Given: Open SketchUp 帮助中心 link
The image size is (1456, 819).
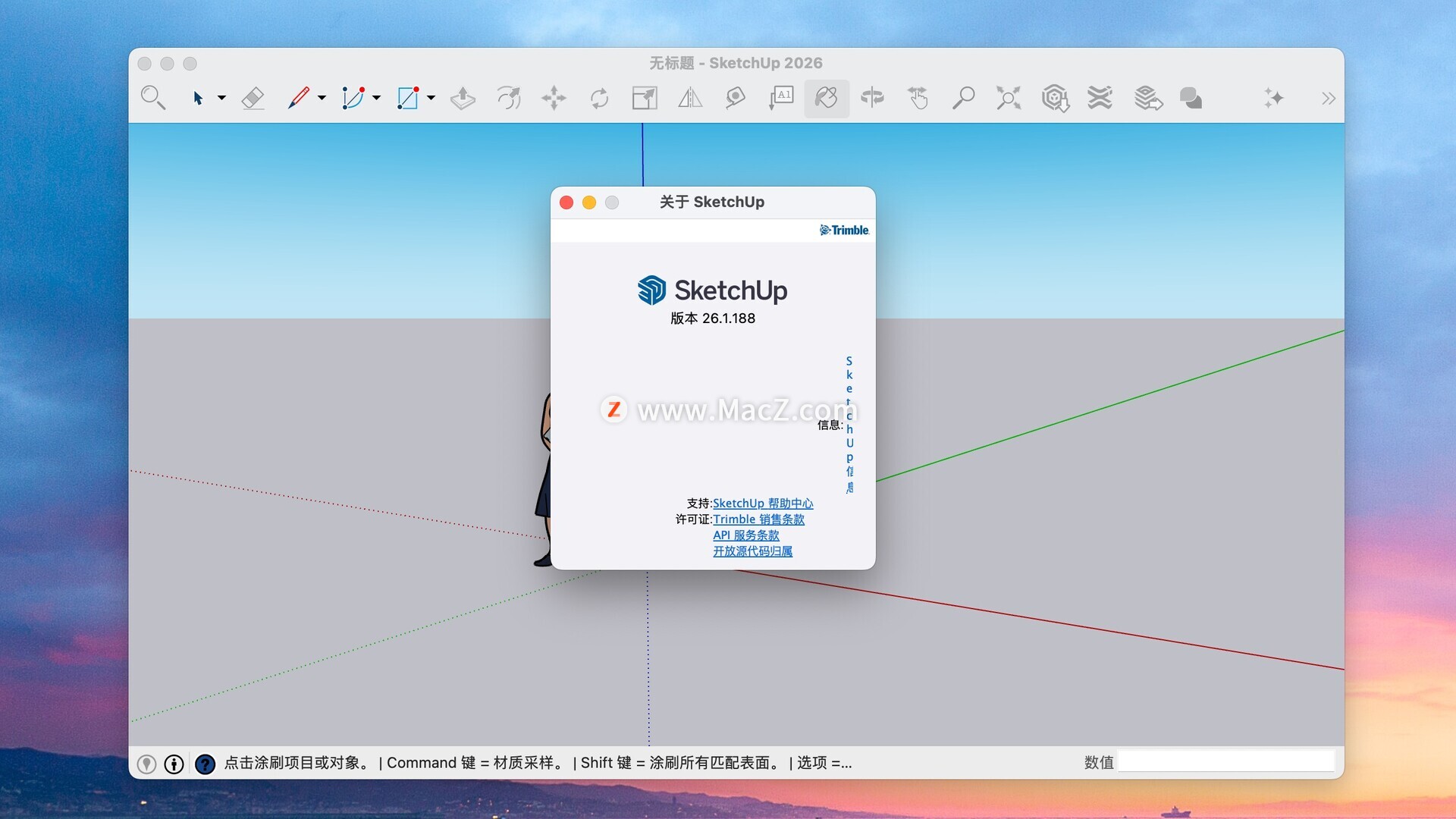Looking at the screenshot, I should (x=762, y=503).
